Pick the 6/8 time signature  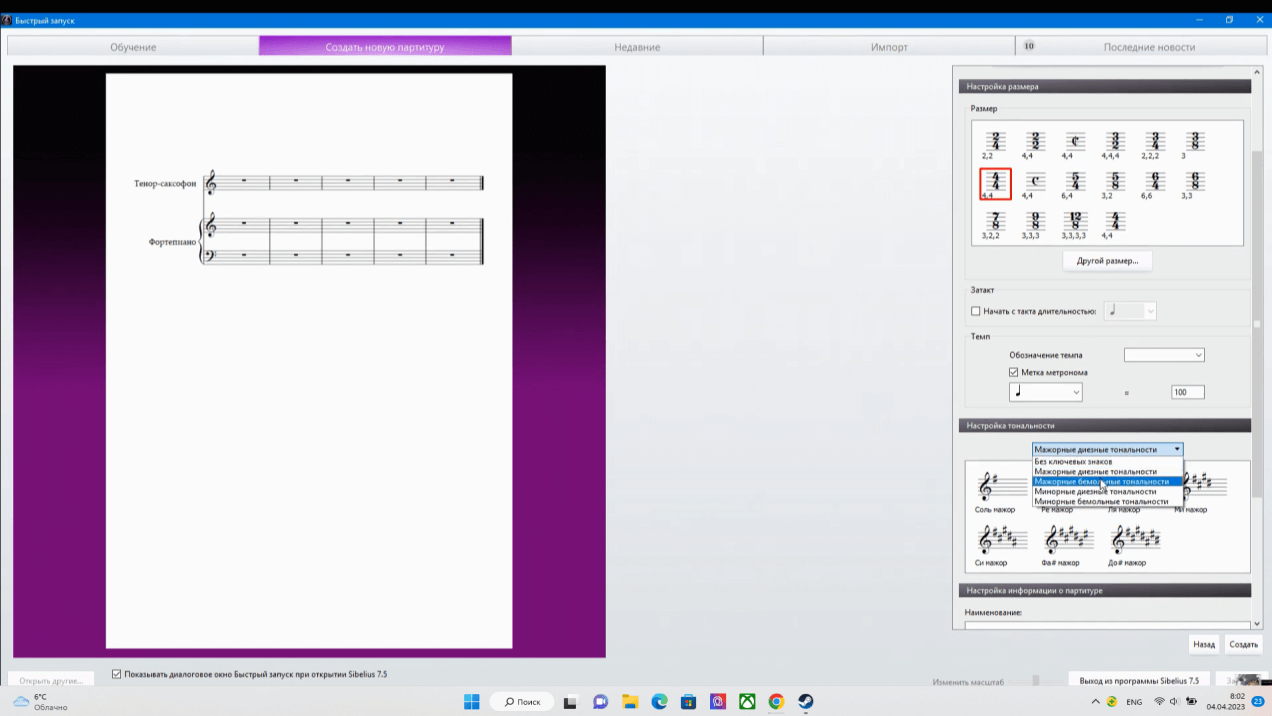1194,182
